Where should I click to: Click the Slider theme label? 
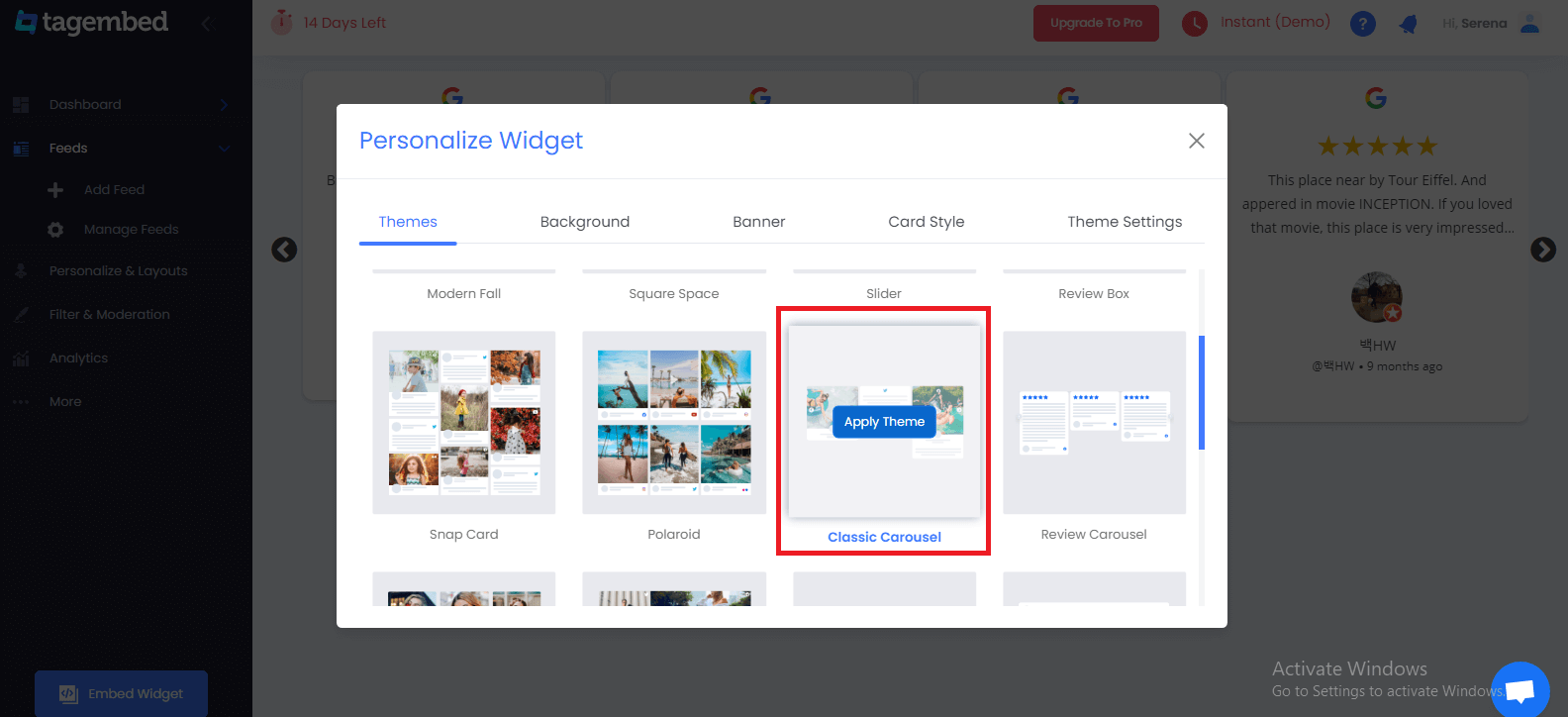[884, 294]
